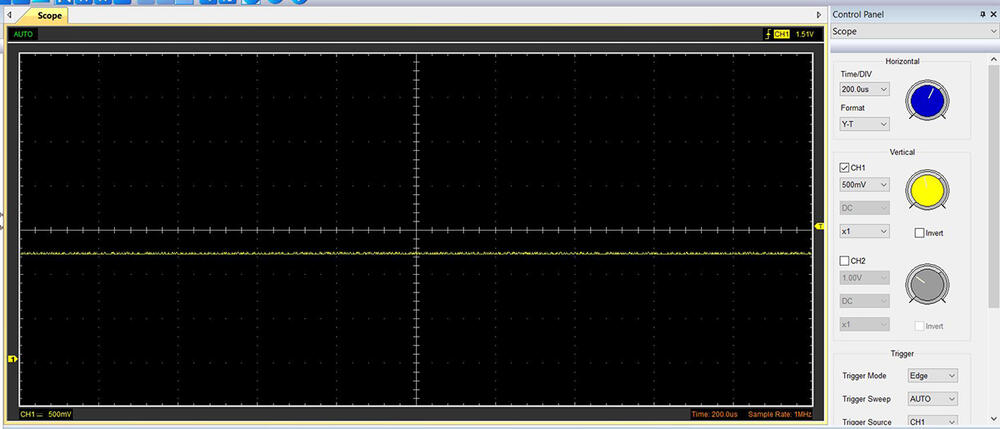Click the green AUTO status indicator
The width and height of the screenshot is (1000, 429).
(x=23, y=34)
